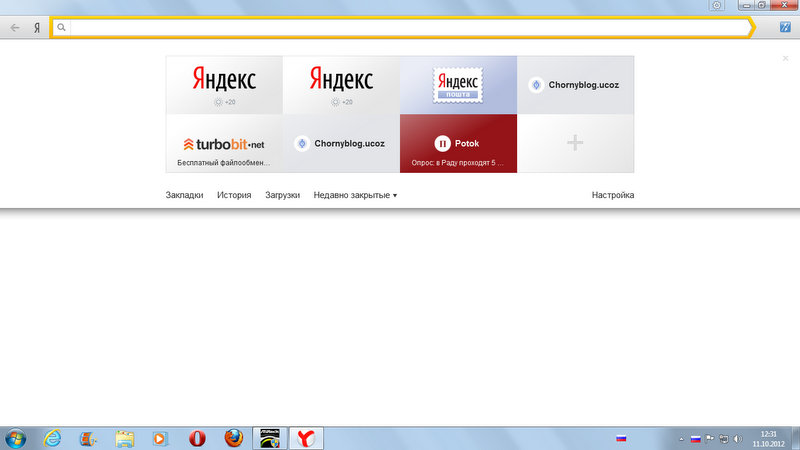Open the Yandex home button beside the back arrow
The width and height of the screenshot is (800, 450).
37,28
